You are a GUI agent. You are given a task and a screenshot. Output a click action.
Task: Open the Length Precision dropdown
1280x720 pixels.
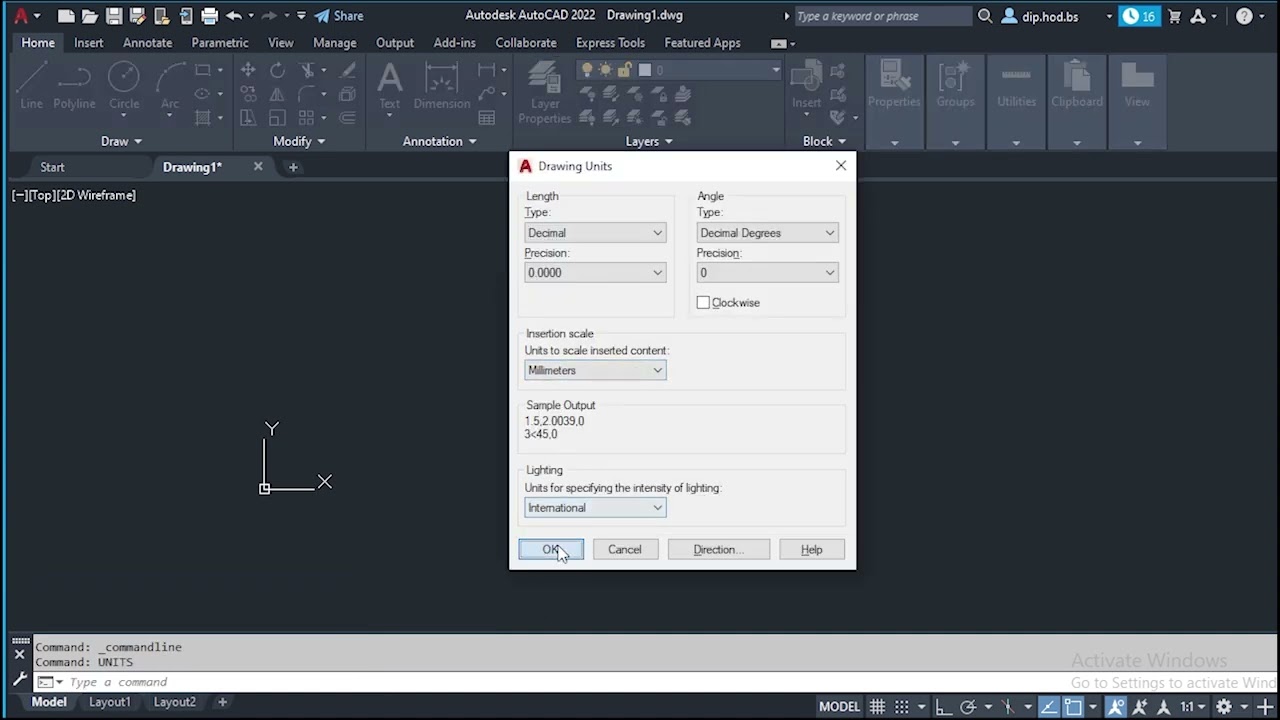[x=595, y=272]
